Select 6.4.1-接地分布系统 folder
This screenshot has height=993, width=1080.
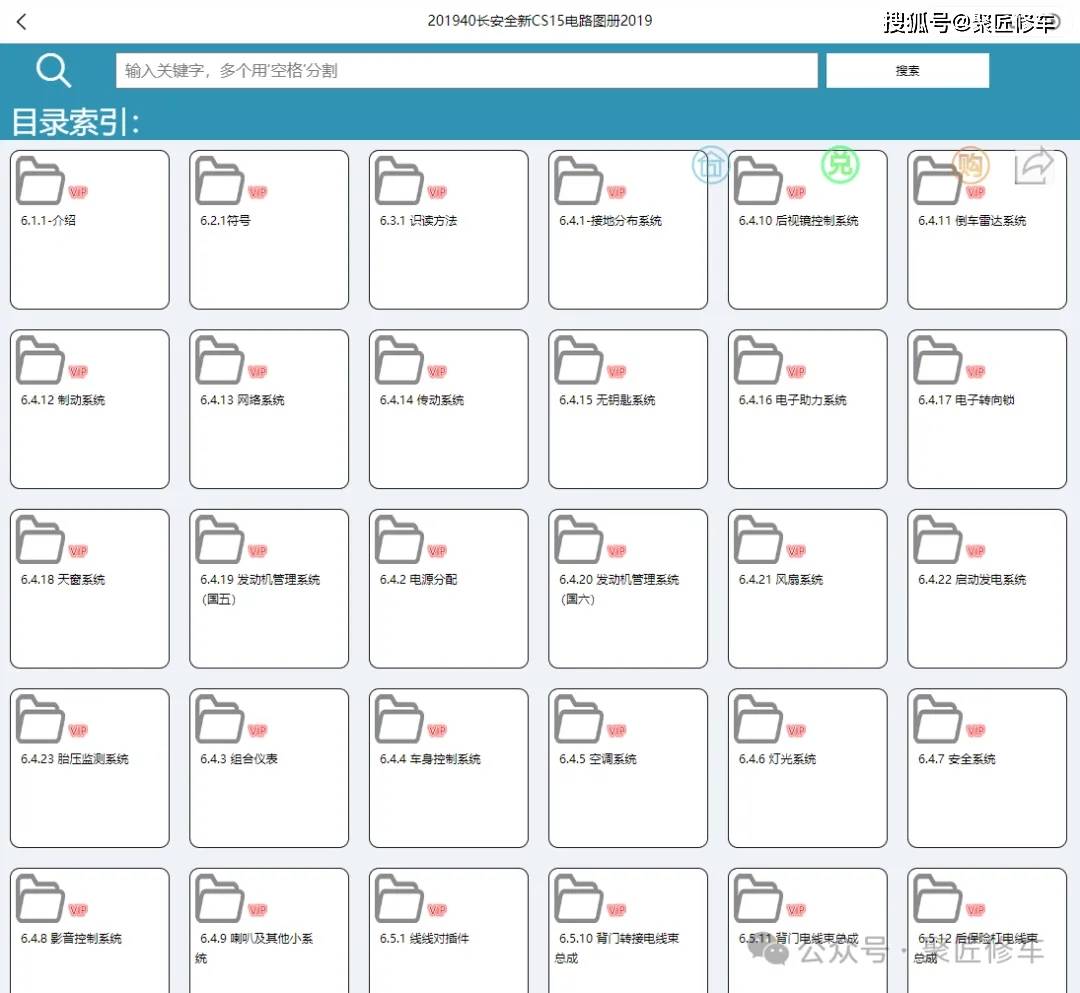627,229
